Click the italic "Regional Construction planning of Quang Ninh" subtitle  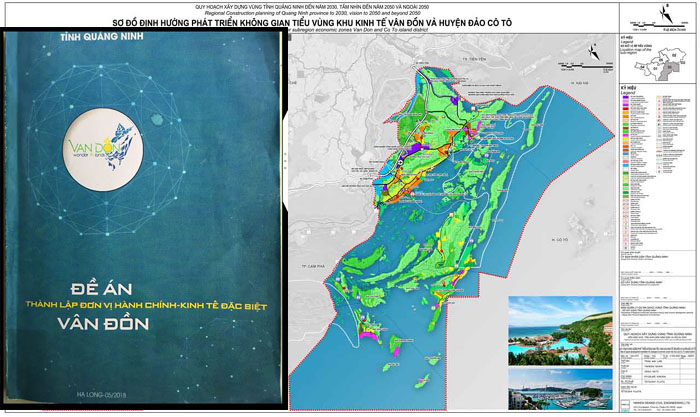point(312,13)
